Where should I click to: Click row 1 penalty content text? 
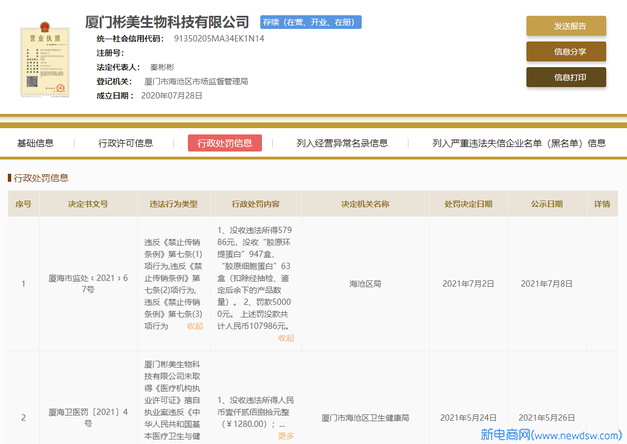click(x=255, y=278)
